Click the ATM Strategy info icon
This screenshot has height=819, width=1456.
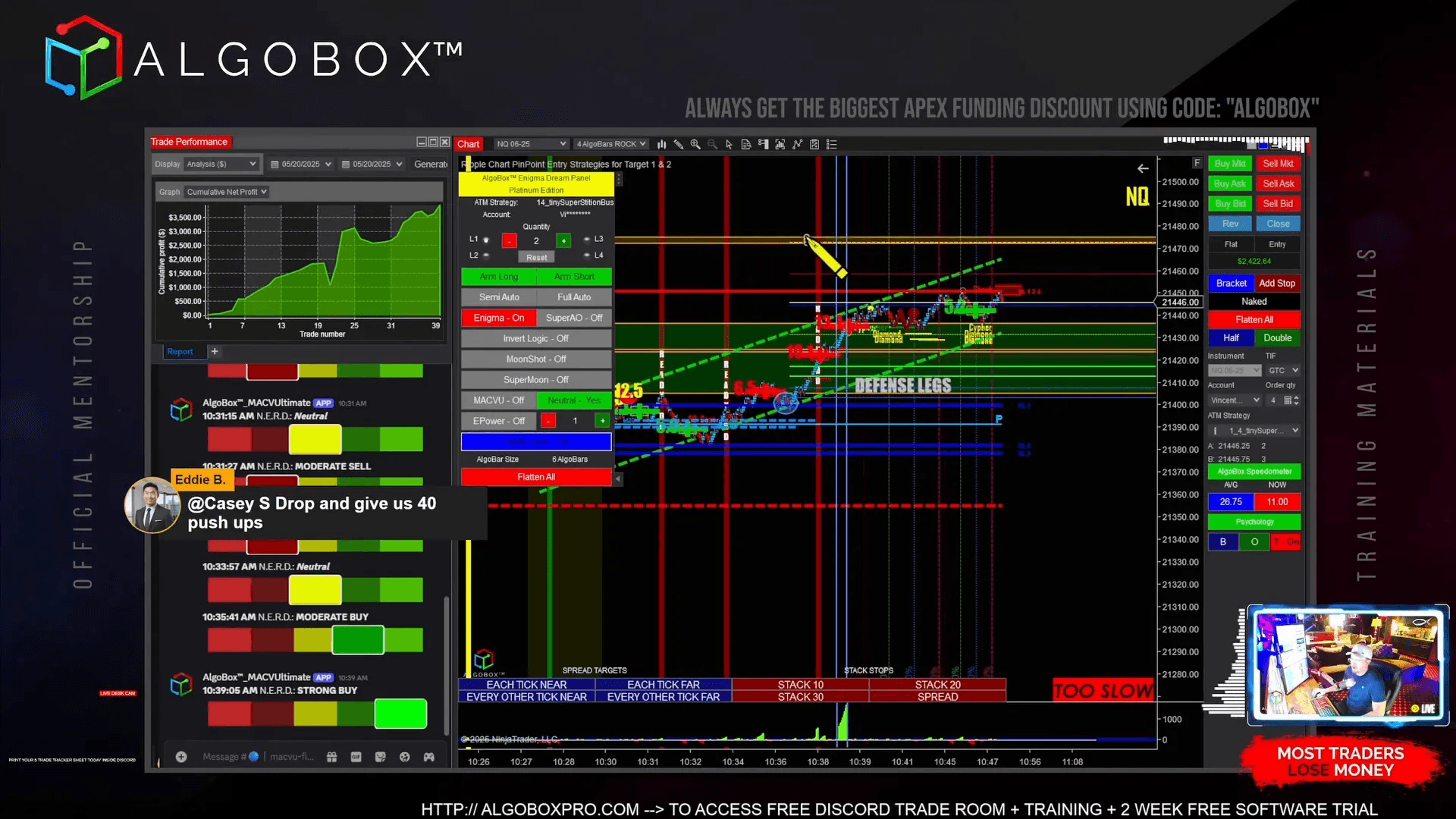(x=1215, y=431)
